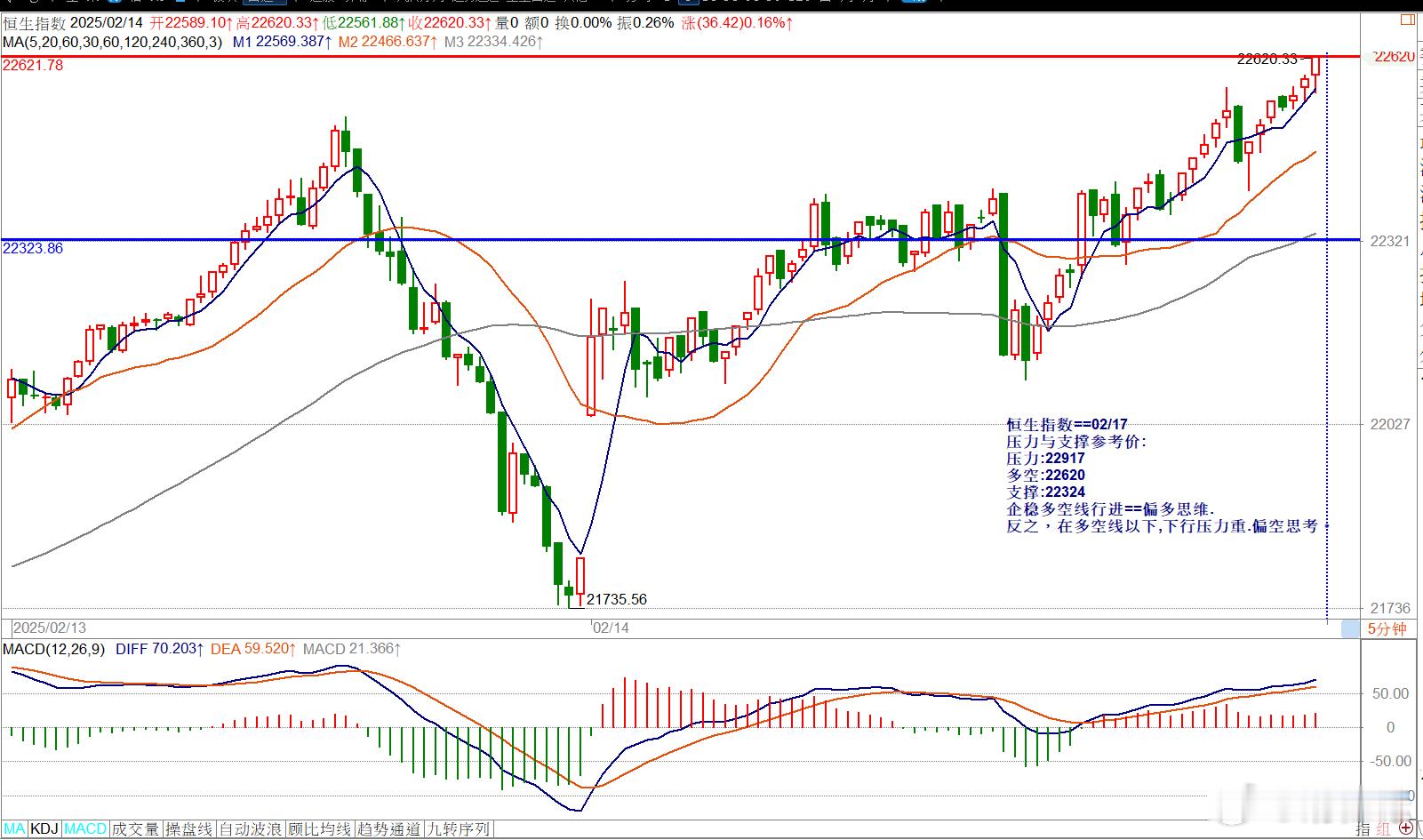This screenshot has height=840, width=1423.
Task: Click the DIFF 70.203 value
Action: pos(160,649)
